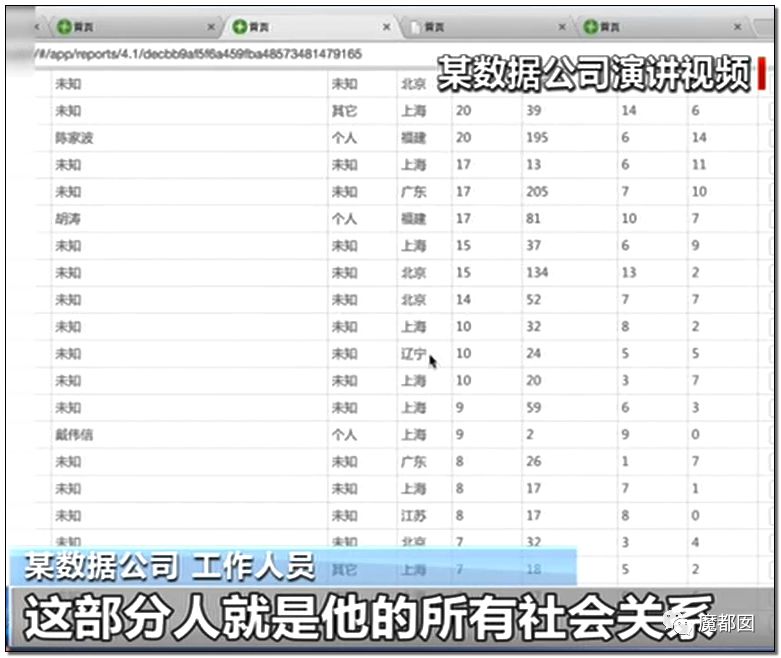Close the currently active browser tab
Viewport: 781px width, 658px height.
[x=386, y=27]
